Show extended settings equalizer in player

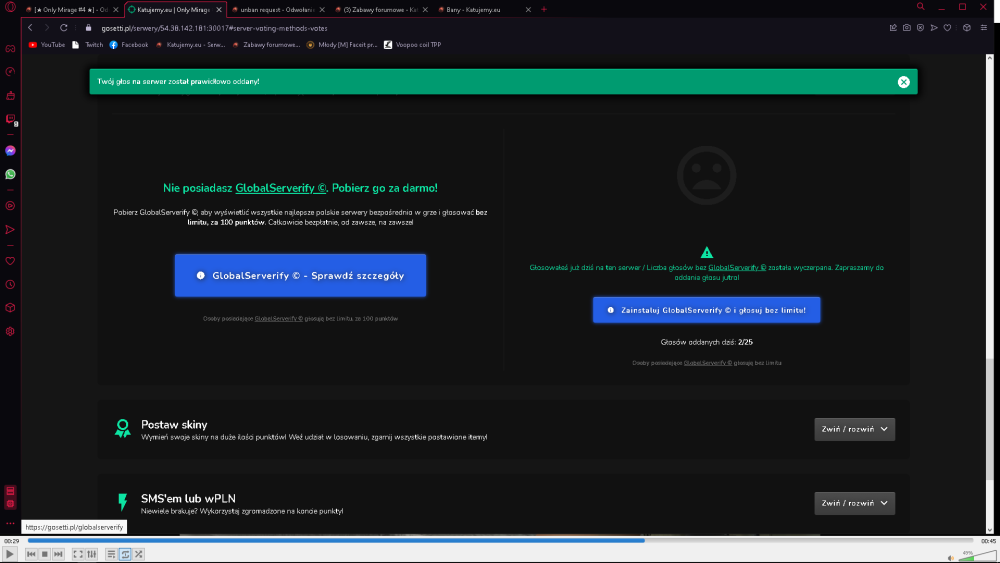coord(92,554)
